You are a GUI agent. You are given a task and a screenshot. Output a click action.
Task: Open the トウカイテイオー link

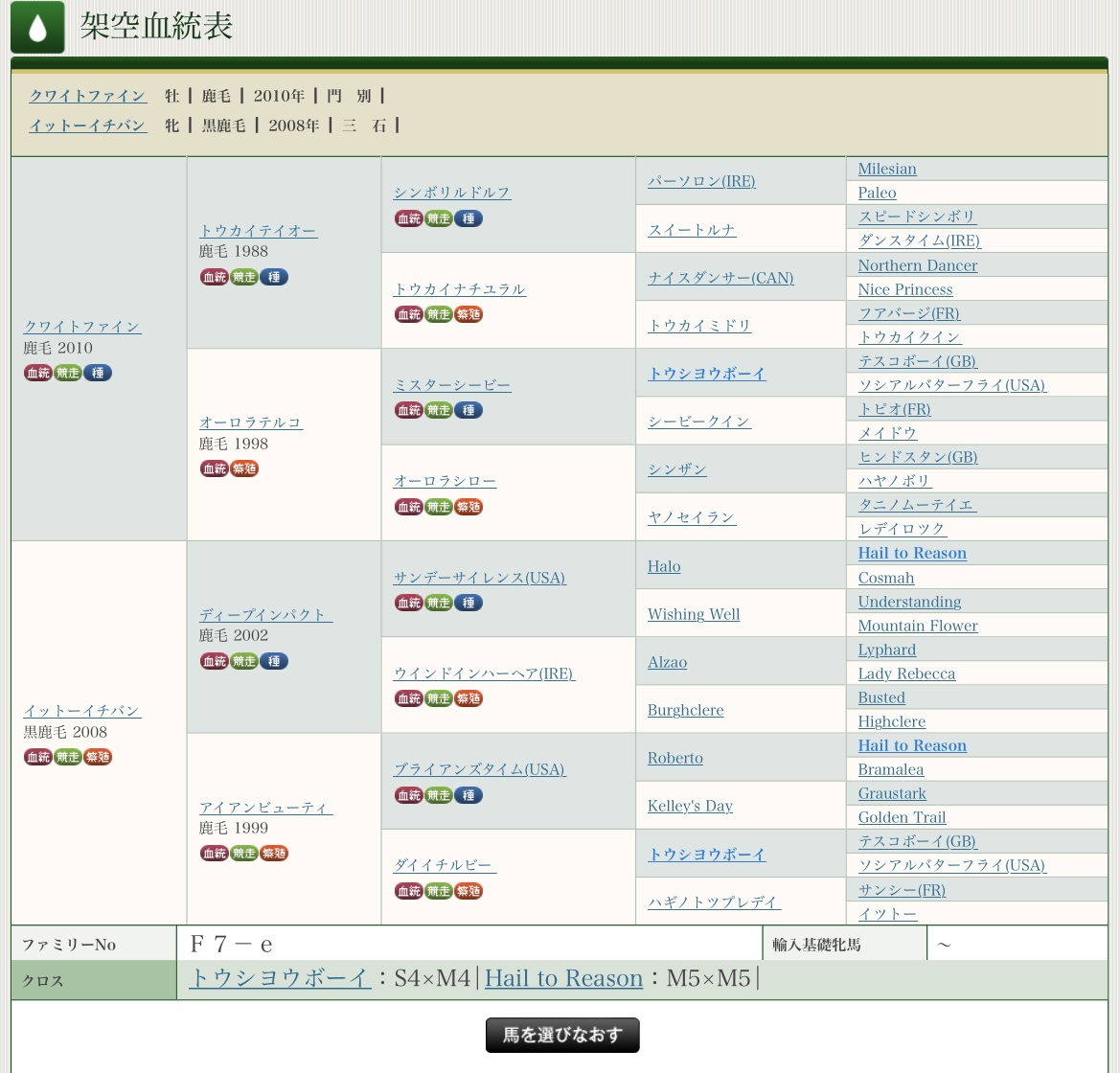click(258, 231)
